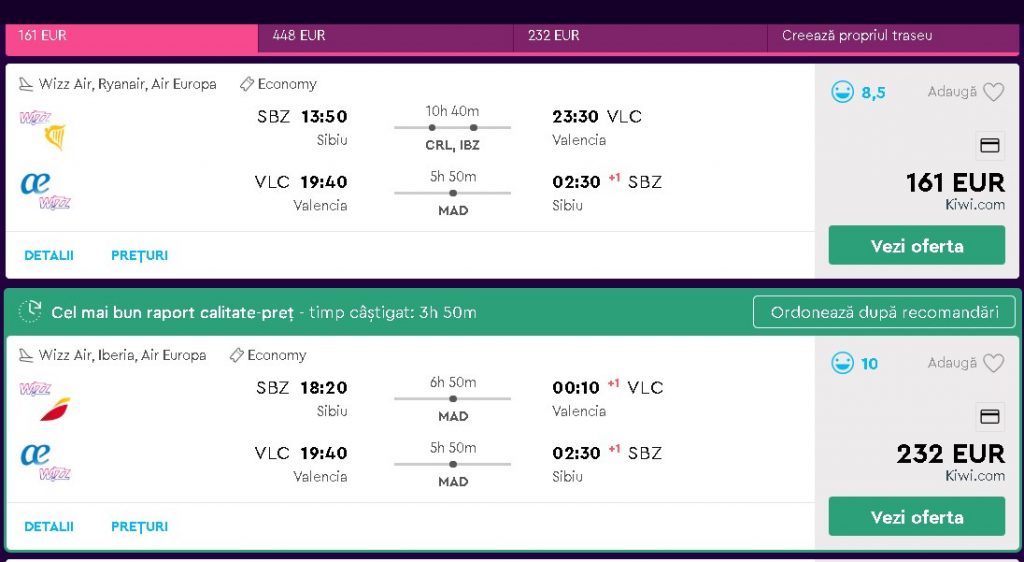Expand DETALII for the 161 EUR flight
This screenshot has width=1024, height=562.
coord(49,255)
